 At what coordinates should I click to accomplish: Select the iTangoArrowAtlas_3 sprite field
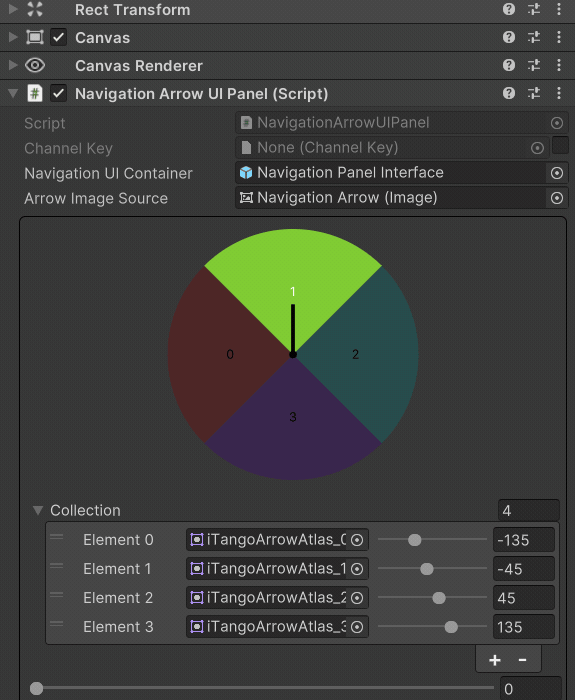pos(277,627)
